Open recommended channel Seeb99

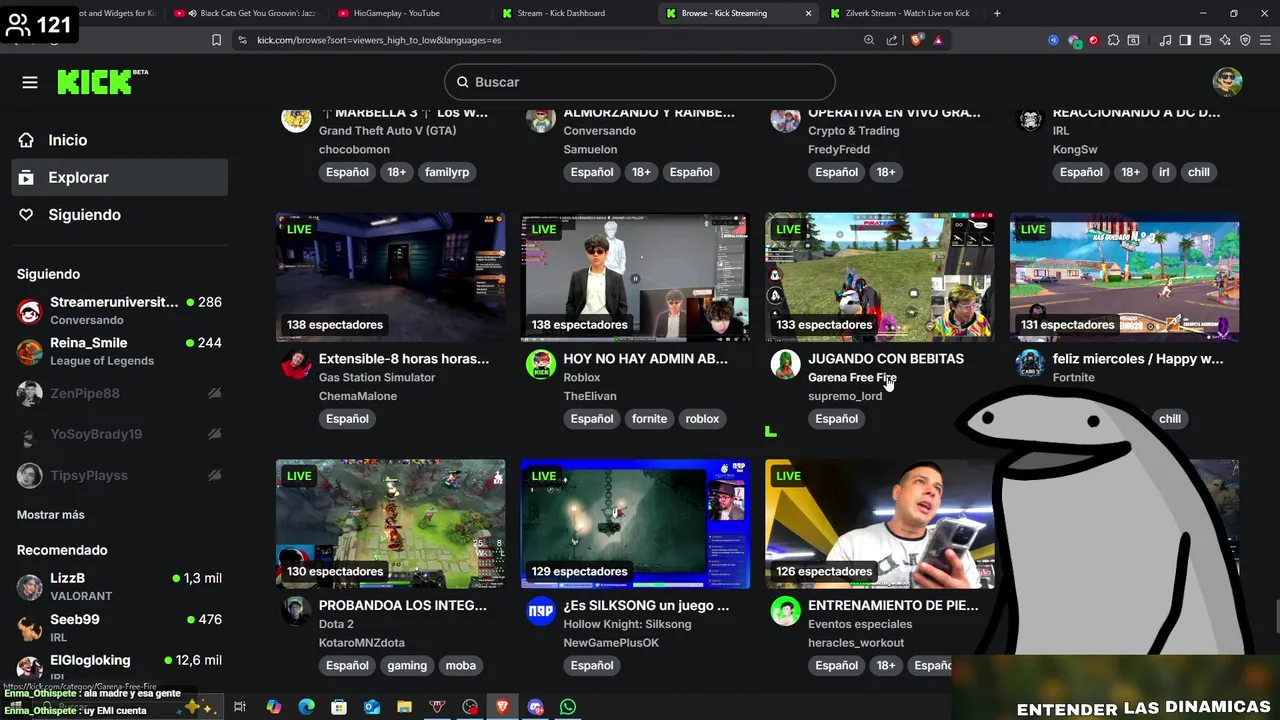(120, 627)
